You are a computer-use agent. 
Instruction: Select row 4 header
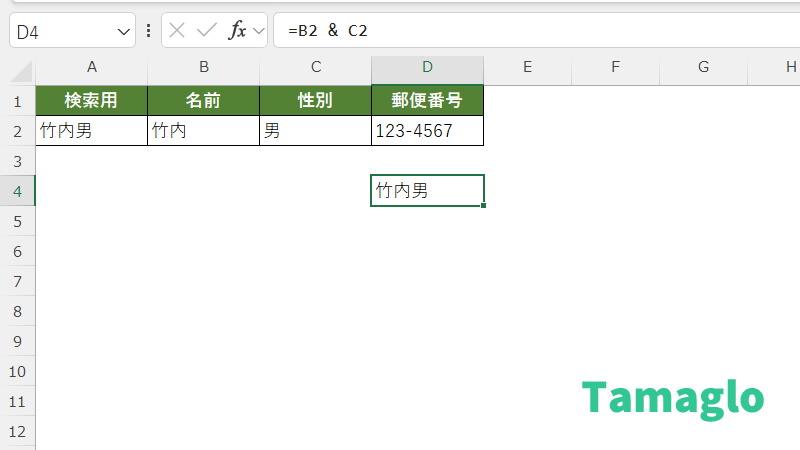click(x=17, y=190)
